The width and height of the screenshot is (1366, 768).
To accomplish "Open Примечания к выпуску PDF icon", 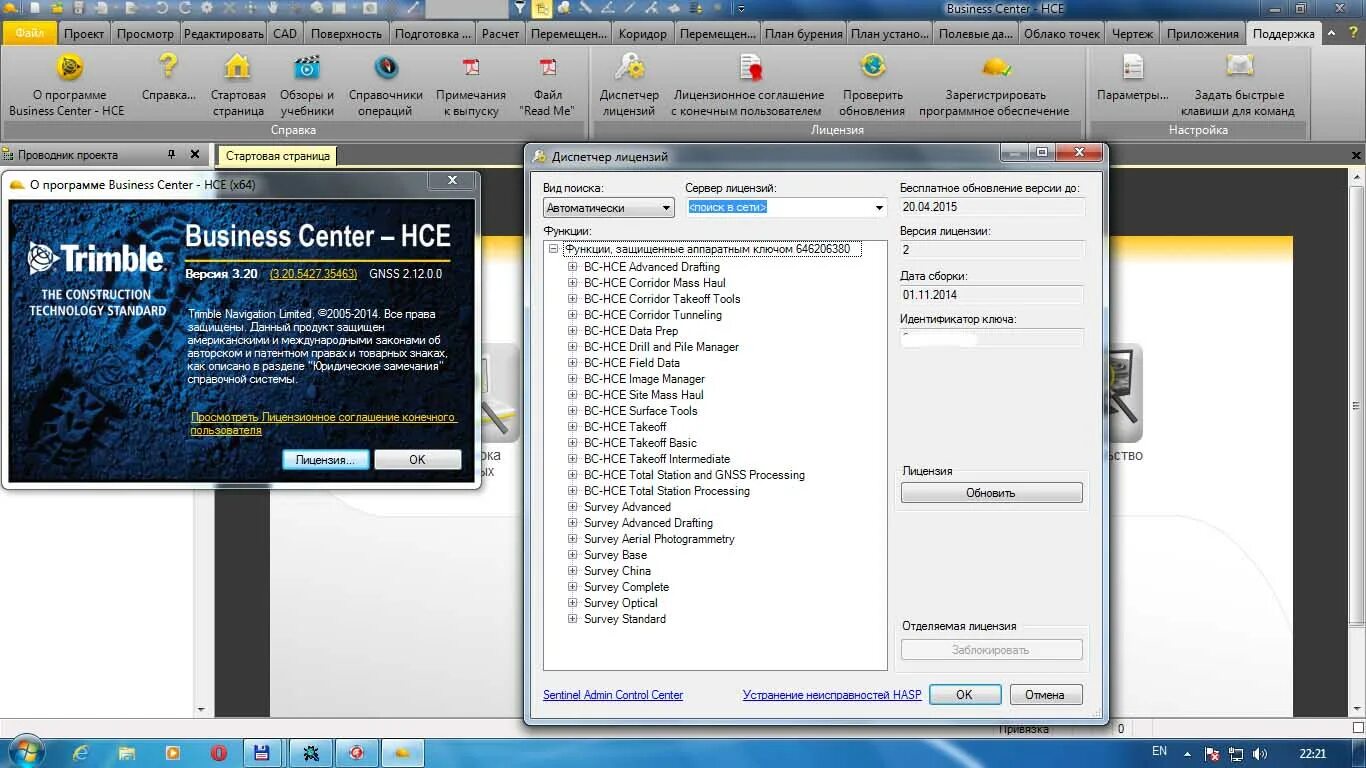I will [470, 68].
